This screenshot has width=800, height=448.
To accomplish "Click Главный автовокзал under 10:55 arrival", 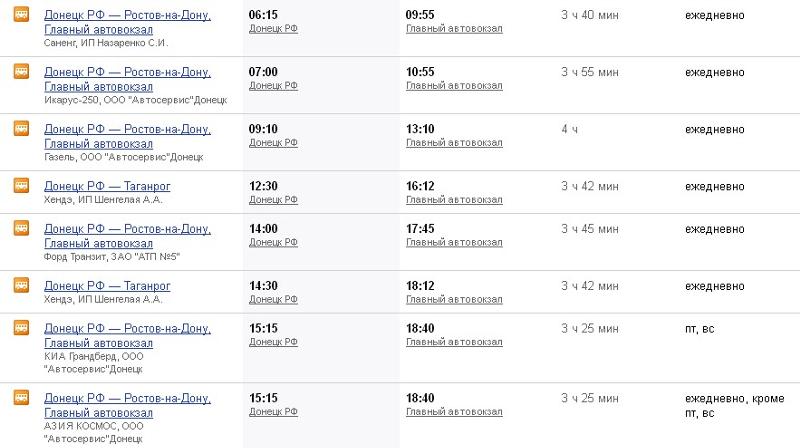I will 454,86.
